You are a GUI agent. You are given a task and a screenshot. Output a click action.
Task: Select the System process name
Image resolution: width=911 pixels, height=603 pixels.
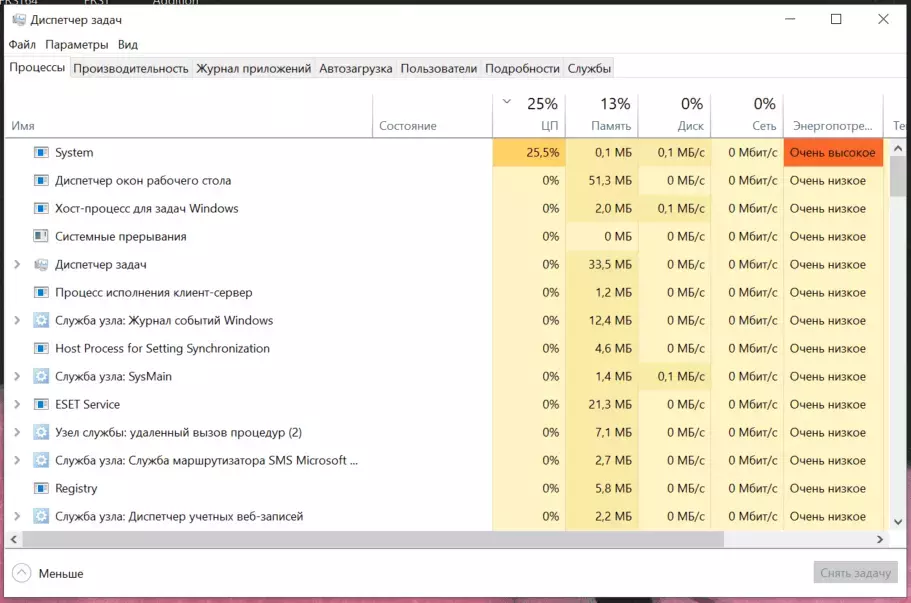[x=74, y=152]
